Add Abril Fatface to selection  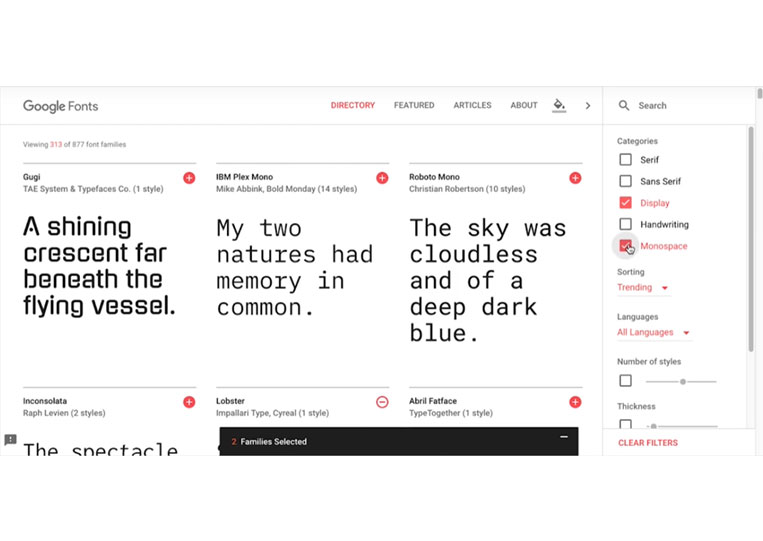click(x=575, y=402)
